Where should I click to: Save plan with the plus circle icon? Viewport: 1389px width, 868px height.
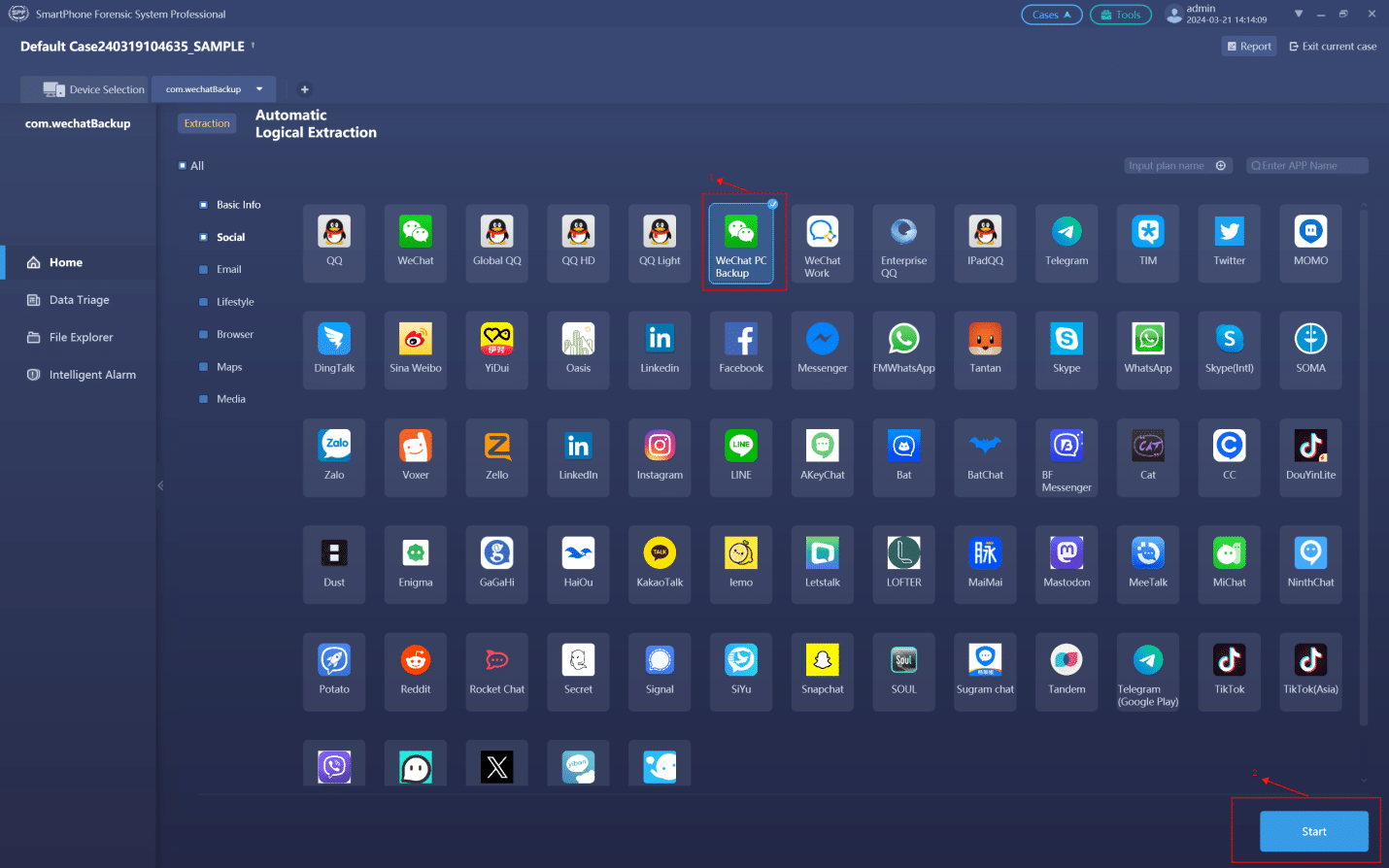click(x=1221, y=166)
